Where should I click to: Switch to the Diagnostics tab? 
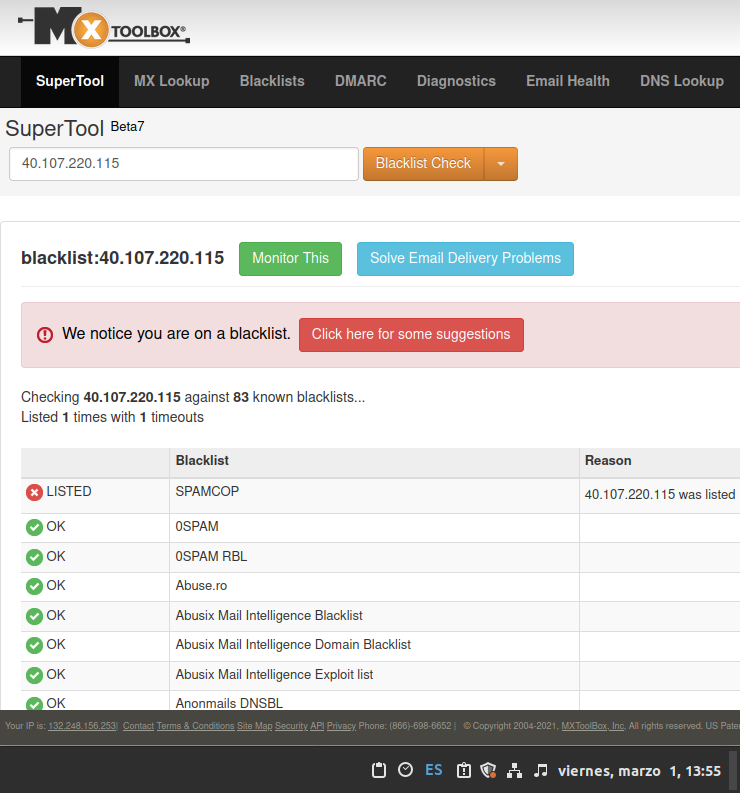pos(456,81)
